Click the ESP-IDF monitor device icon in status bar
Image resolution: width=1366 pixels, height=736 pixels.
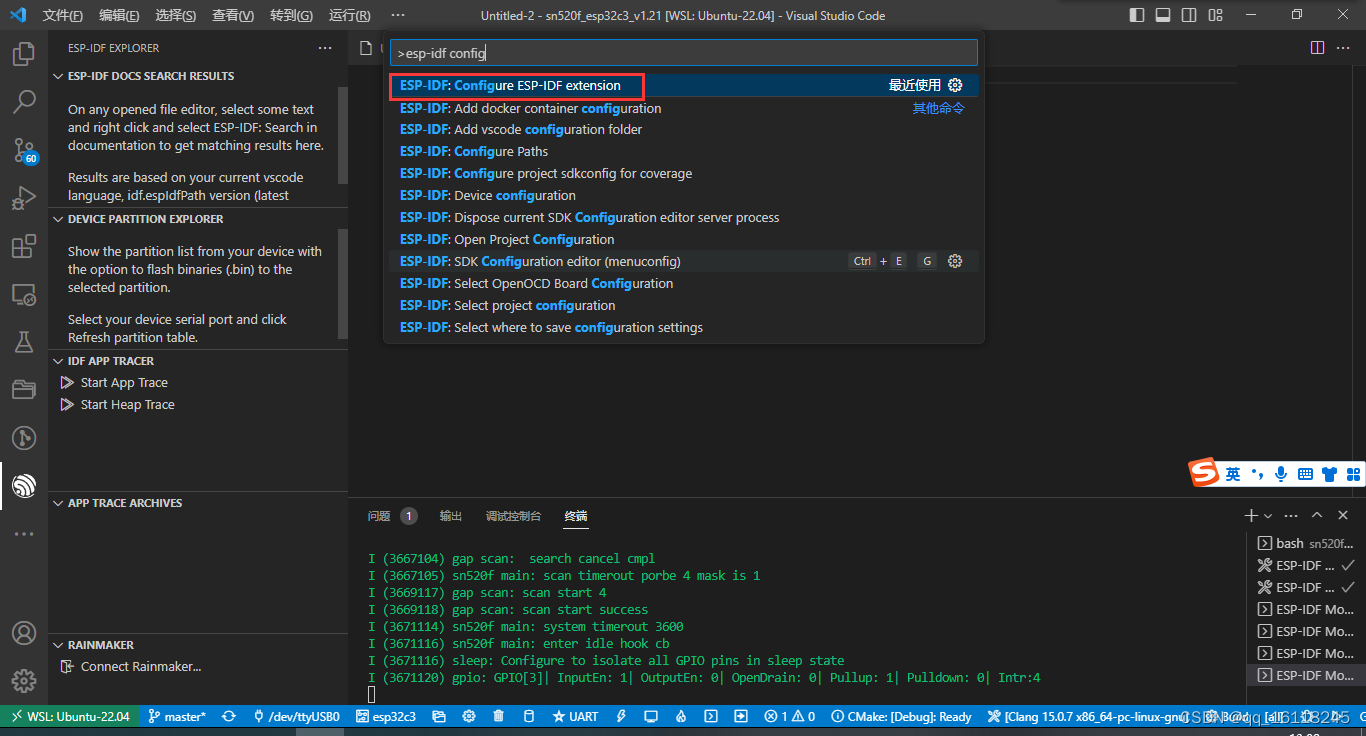[x=651, y=716]
